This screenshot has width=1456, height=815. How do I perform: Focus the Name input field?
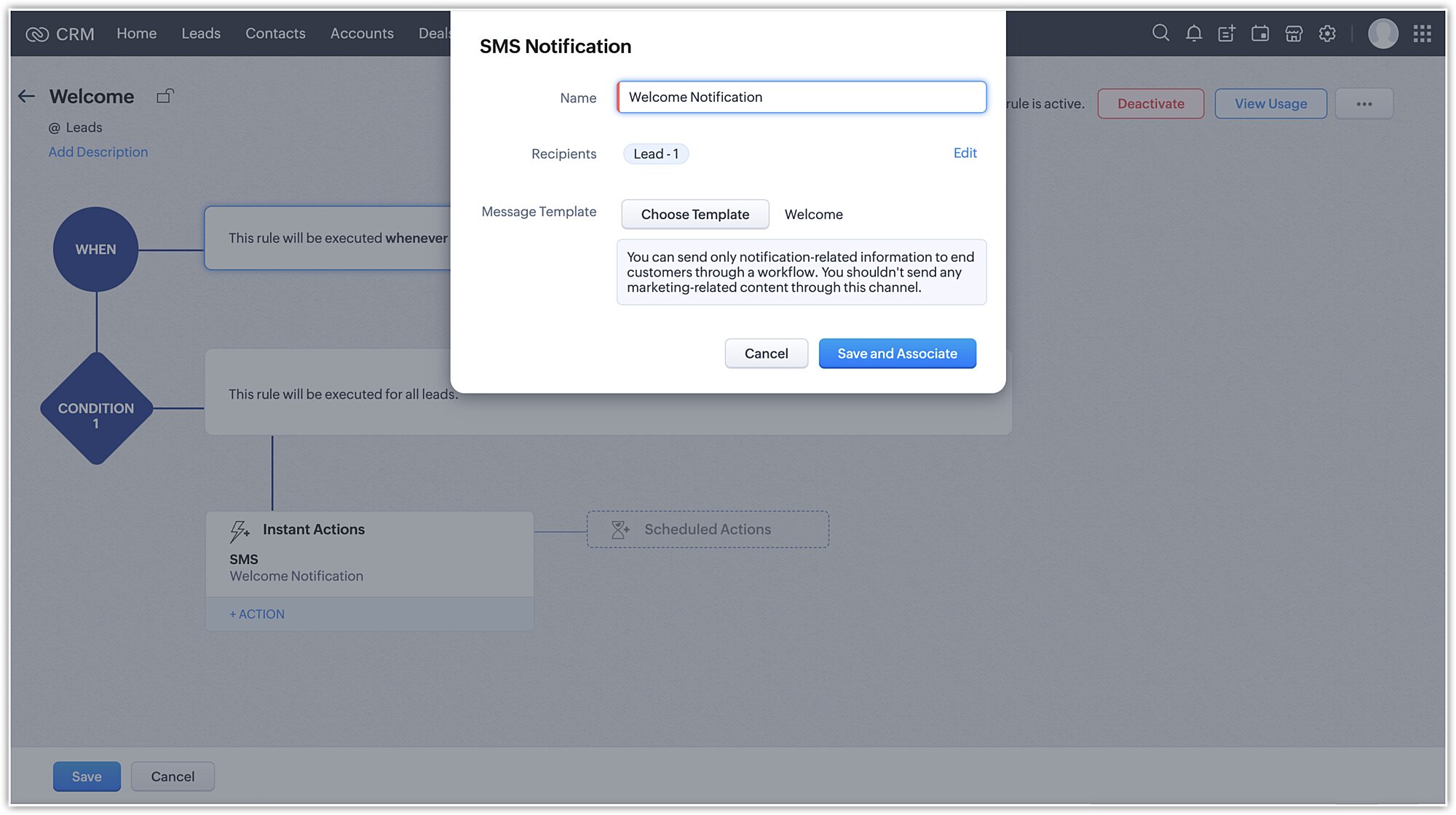click(x=801, y=98)
